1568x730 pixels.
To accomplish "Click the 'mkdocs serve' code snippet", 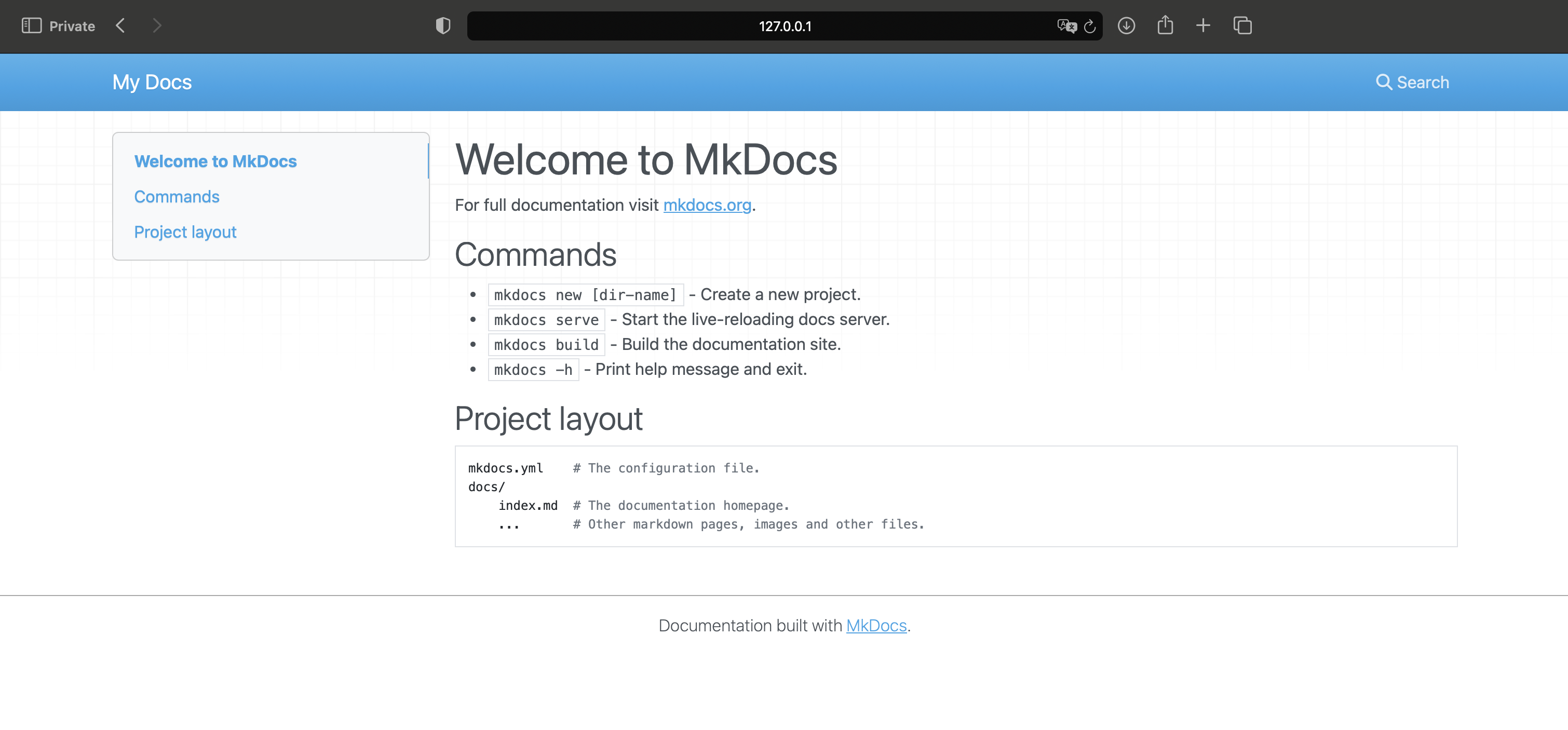I will [547, 320].
